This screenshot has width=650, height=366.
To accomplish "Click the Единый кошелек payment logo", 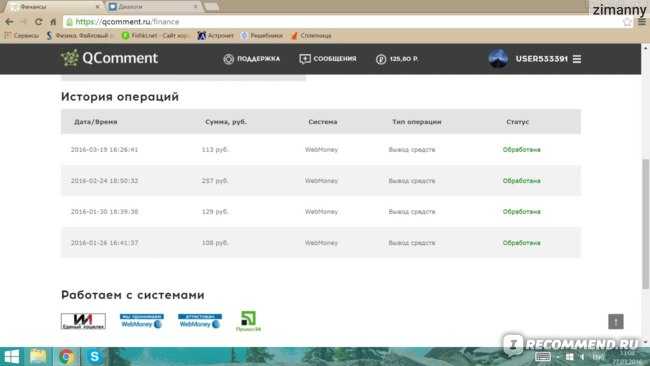I will (83, 321).
